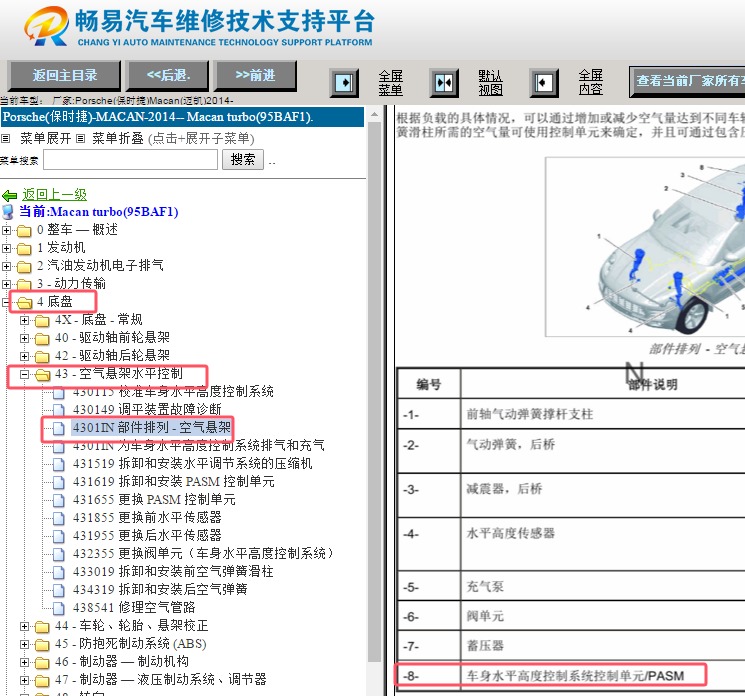745x696 pixels.
Task: Open 433019 拆卸和安装前空气弹簧滑柱
Action: click(173, 572)
